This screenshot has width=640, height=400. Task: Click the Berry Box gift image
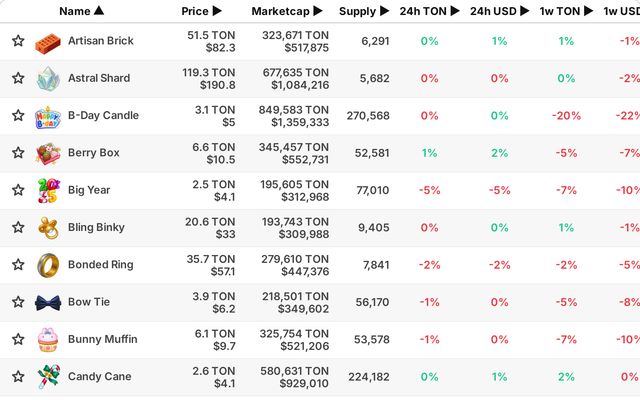click(x=48, y=153)
